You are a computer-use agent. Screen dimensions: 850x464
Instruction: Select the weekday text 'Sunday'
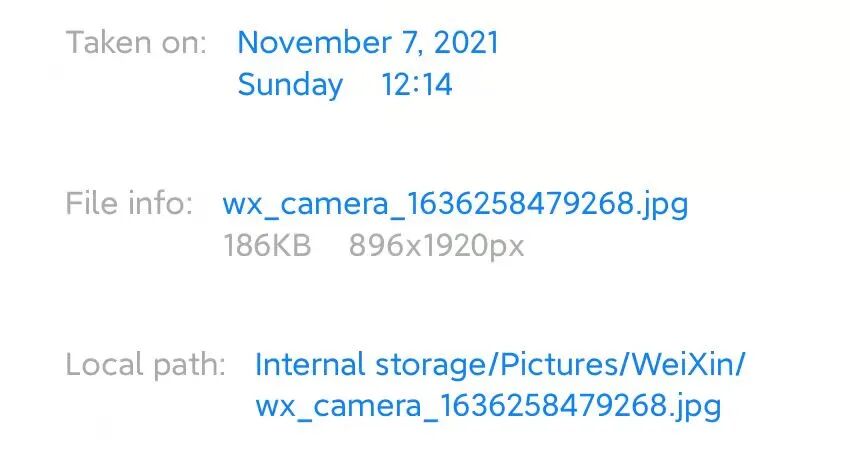coord(290,85)
